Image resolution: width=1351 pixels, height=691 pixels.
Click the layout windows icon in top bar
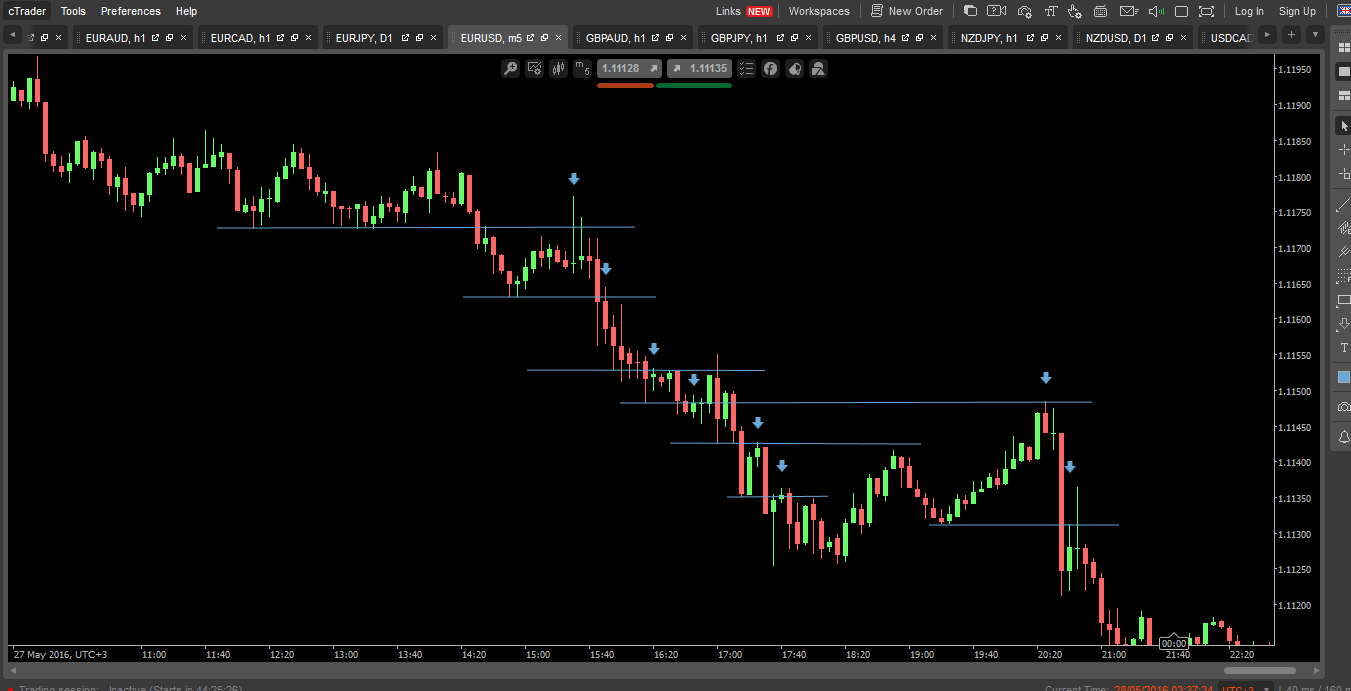click(x=970, y=11)
